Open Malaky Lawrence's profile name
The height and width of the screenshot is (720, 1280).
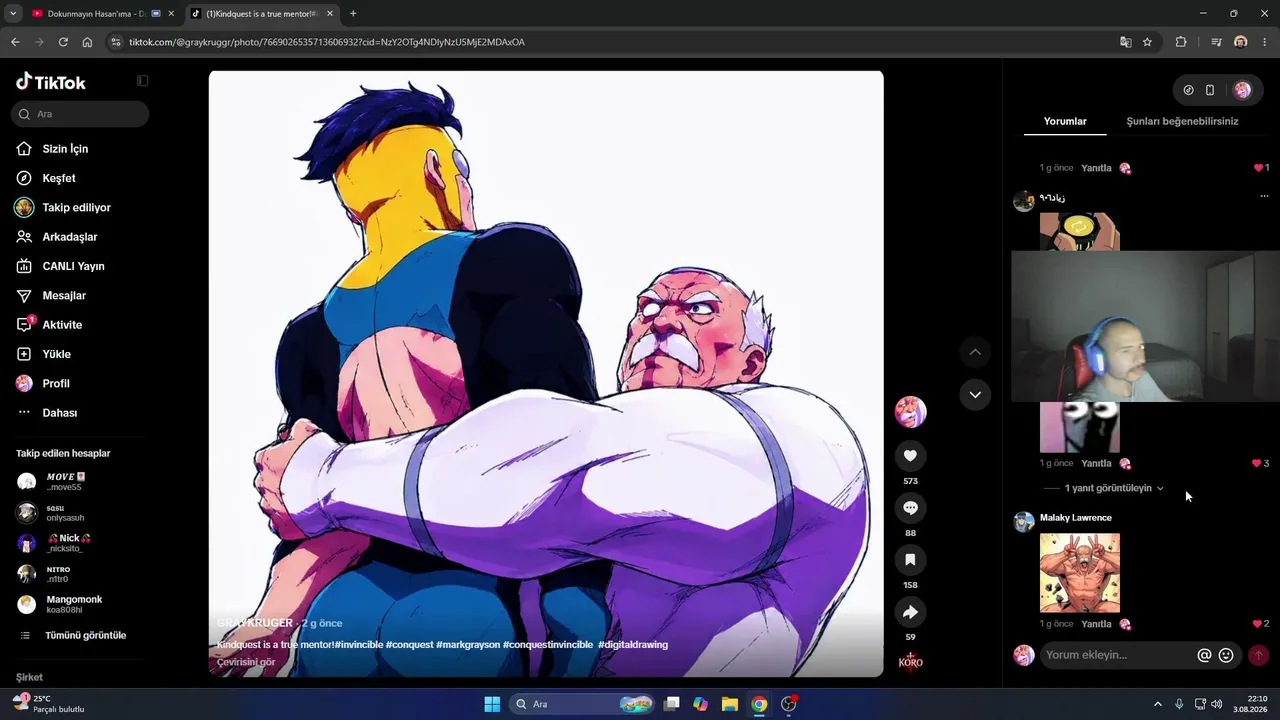tap(1076, 518)
